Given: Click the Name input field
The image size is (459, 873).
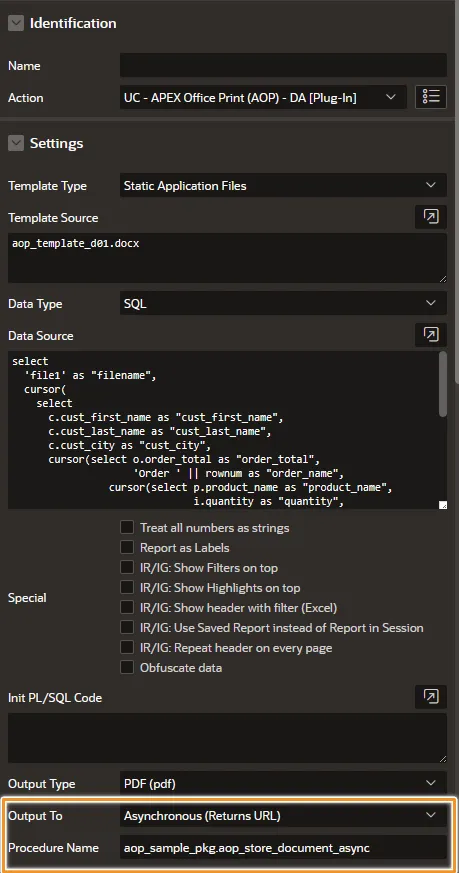Looking at the screenshot, I should coord(283,65).
